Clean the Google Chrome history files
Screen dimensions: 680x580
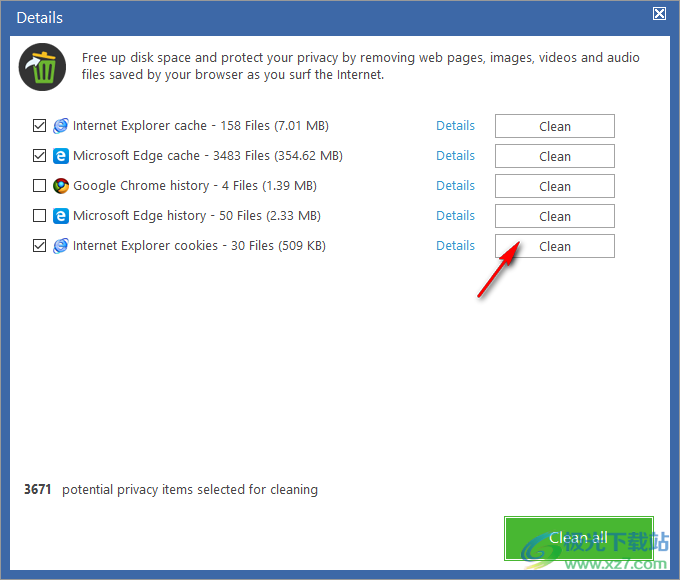coord(555,186)
